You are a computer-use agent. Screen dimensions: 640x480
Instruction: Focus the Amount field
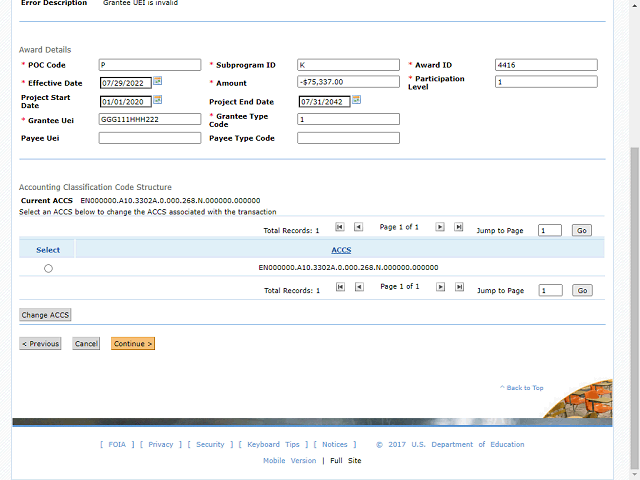tap(349, 82)
